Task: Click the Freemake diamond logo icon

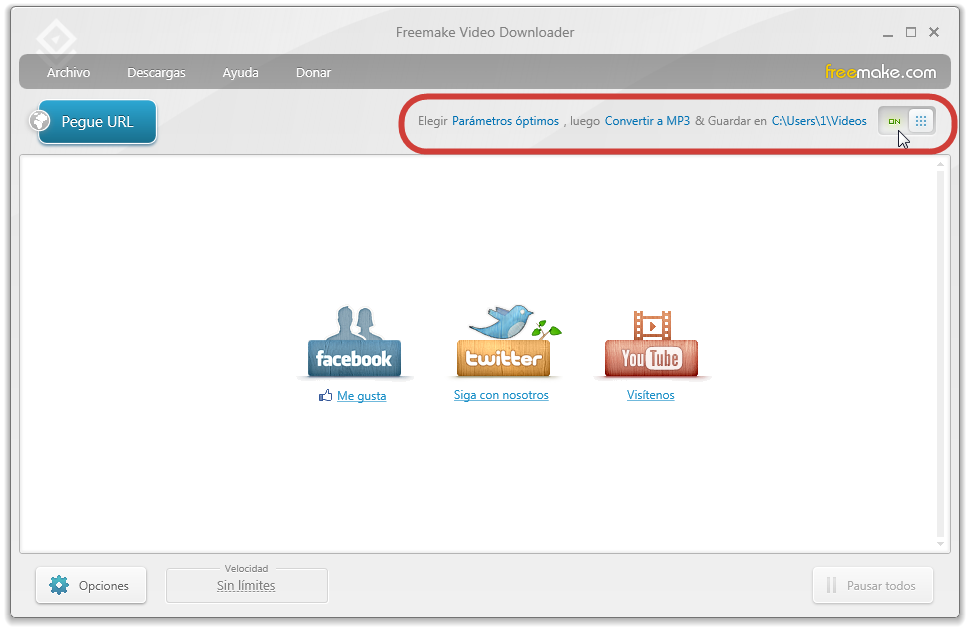Action: (x=56, y=40)
